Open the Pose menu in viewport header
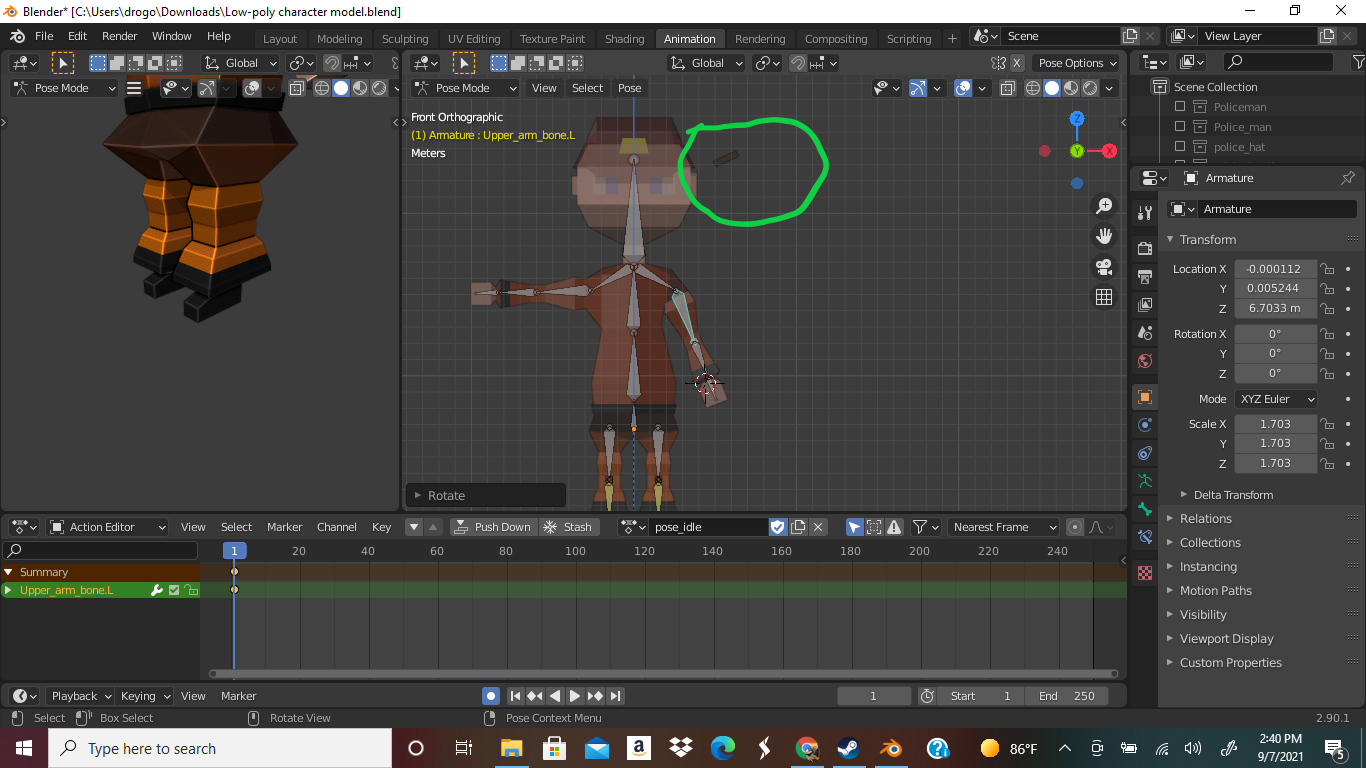Viewport: 1366px width, 768px height. pos(630,88)
